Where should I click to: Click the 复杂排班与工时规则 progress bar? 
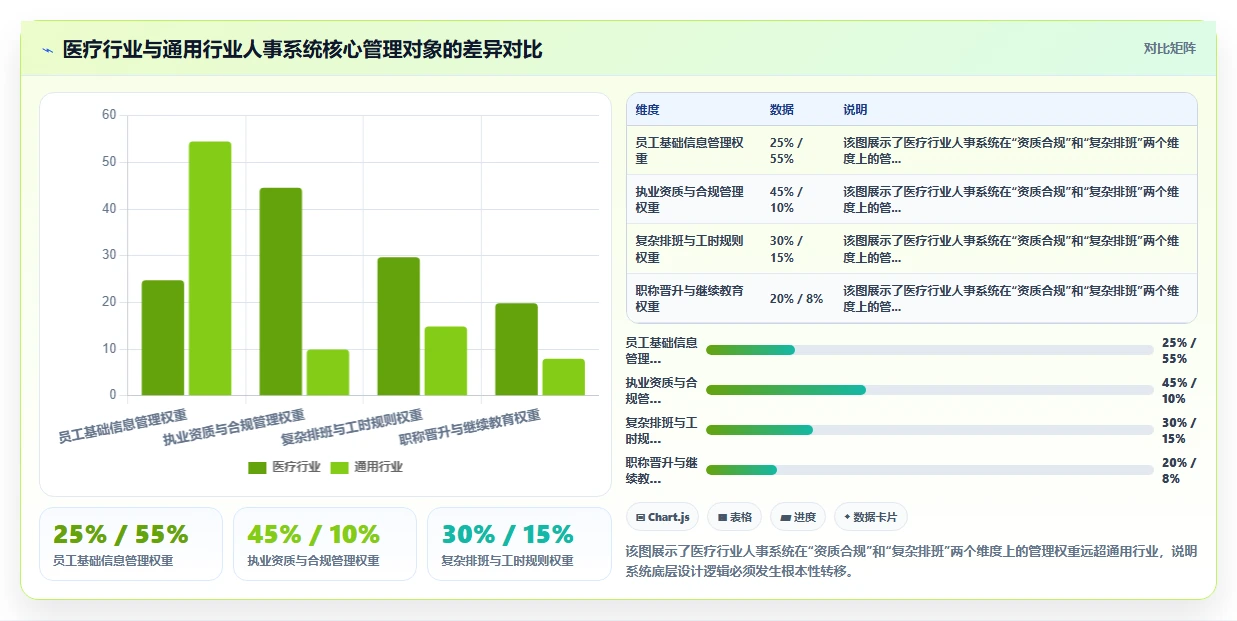click(x=930, y=430)
